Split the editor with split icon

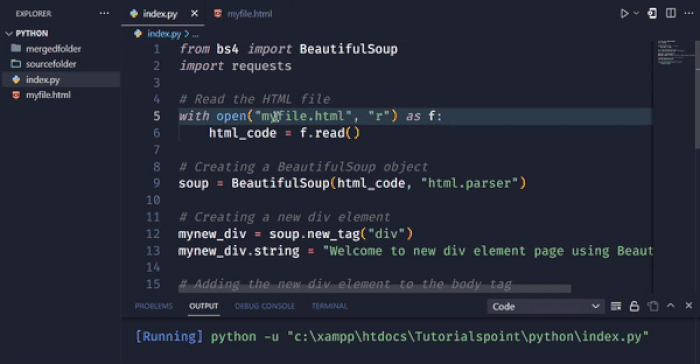click(671, 13)
